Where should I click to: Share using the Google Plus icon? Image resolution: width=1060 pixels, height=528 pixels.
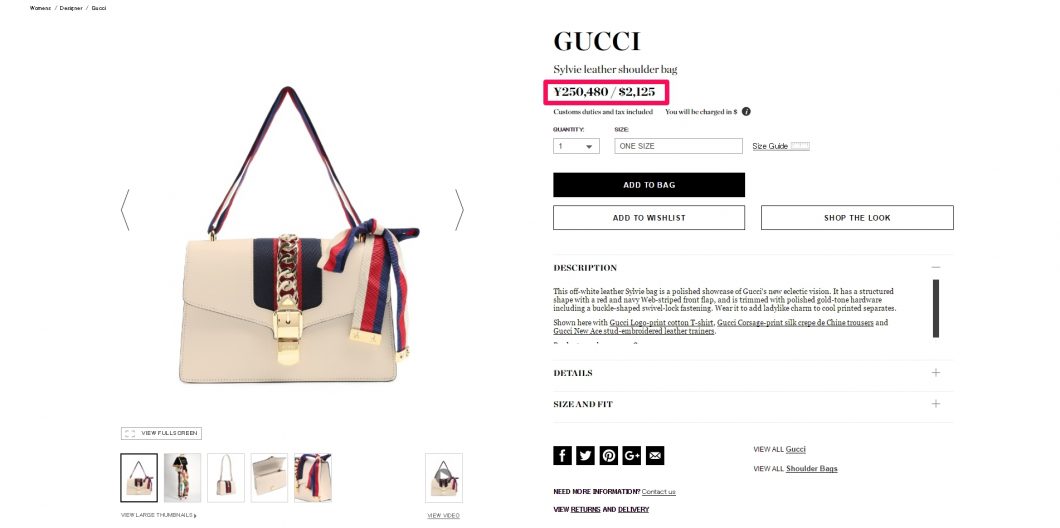(631, 456)
